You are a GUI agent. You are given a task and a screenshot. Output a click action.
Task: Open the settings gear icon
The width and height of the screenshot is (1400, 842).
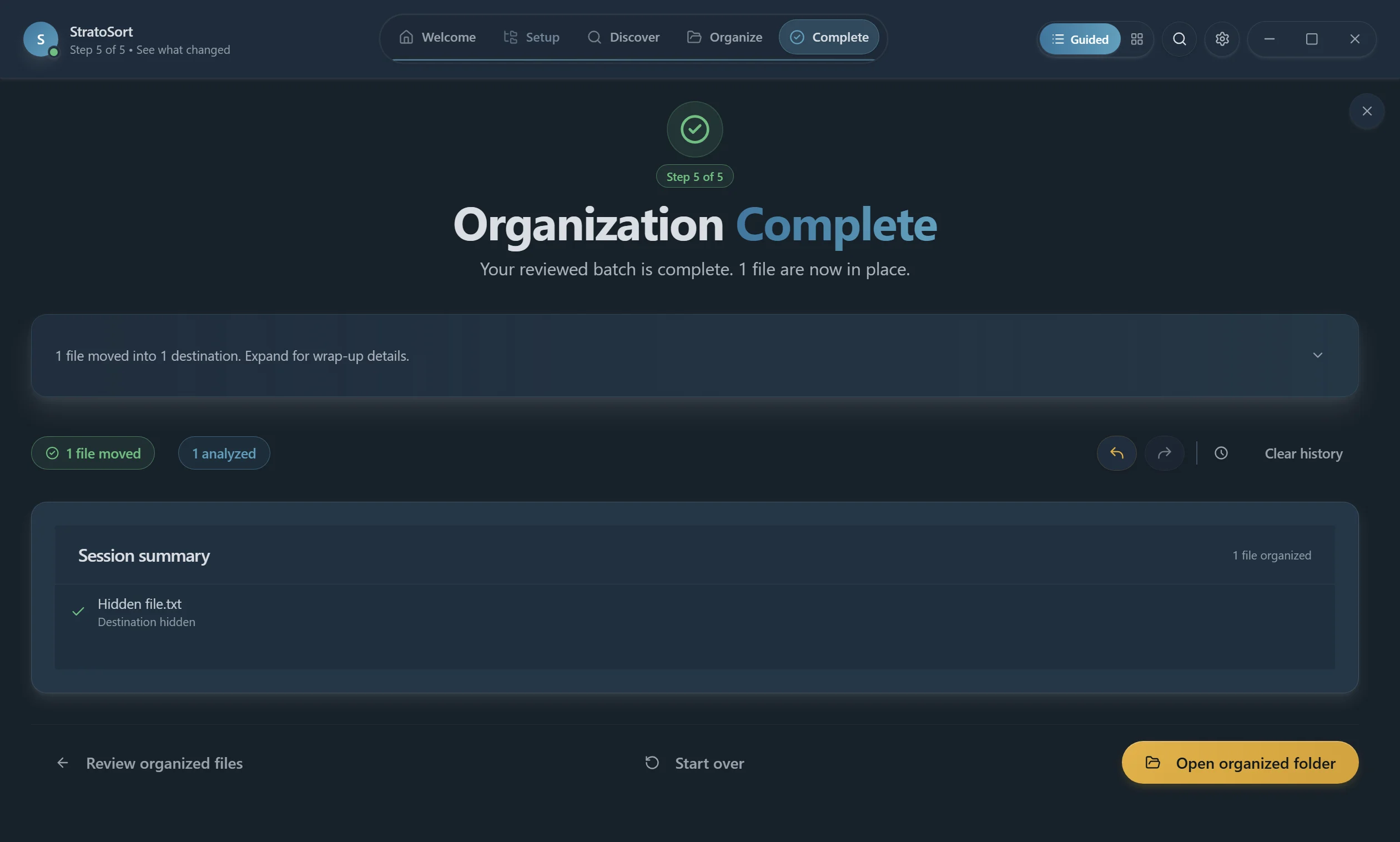1222,39
